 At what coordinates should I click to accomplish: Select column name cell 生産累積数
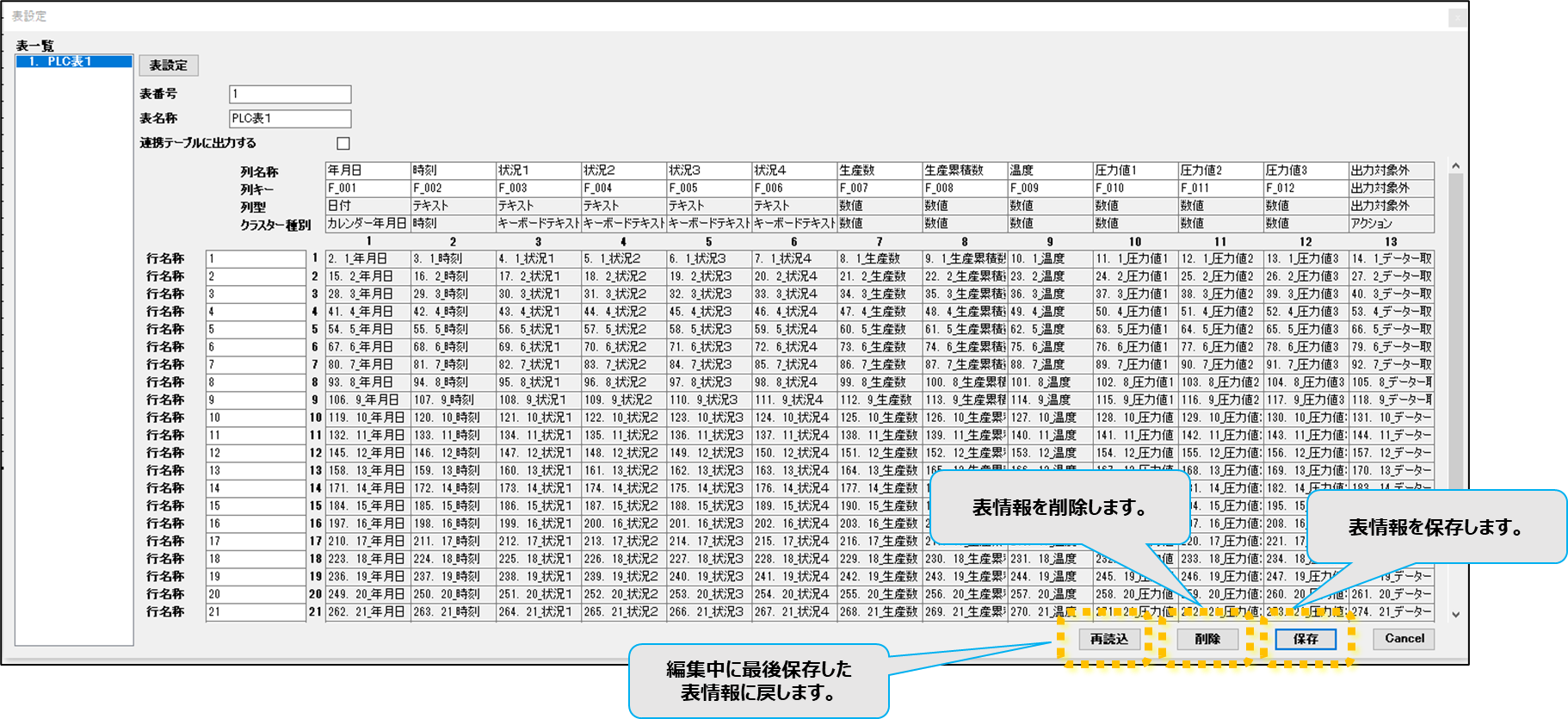(x=964, y=170)
